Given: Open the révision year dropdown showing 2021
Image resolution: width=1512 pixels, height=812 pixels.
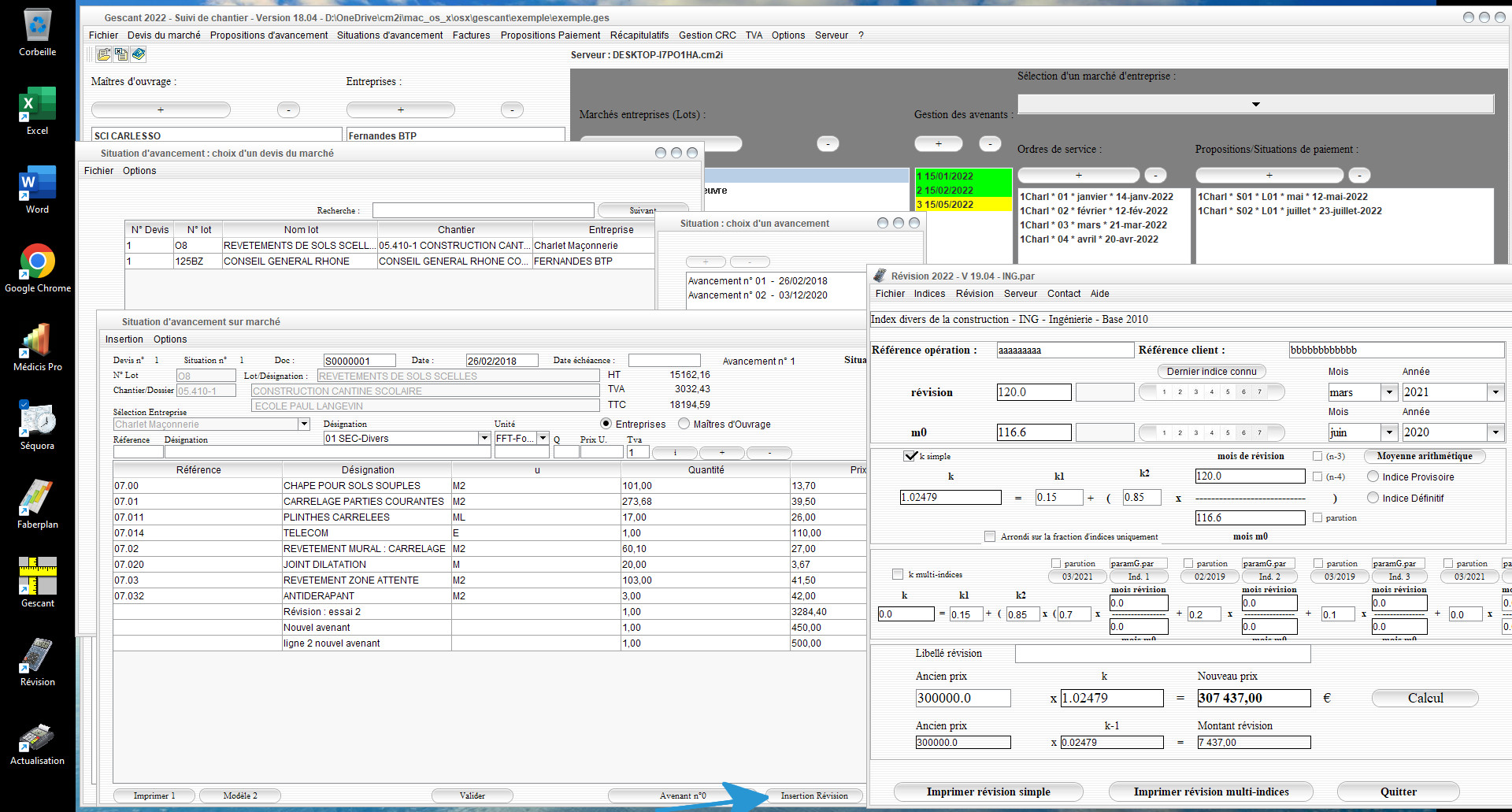Looking at the screenshot, I should [1495, 392].
